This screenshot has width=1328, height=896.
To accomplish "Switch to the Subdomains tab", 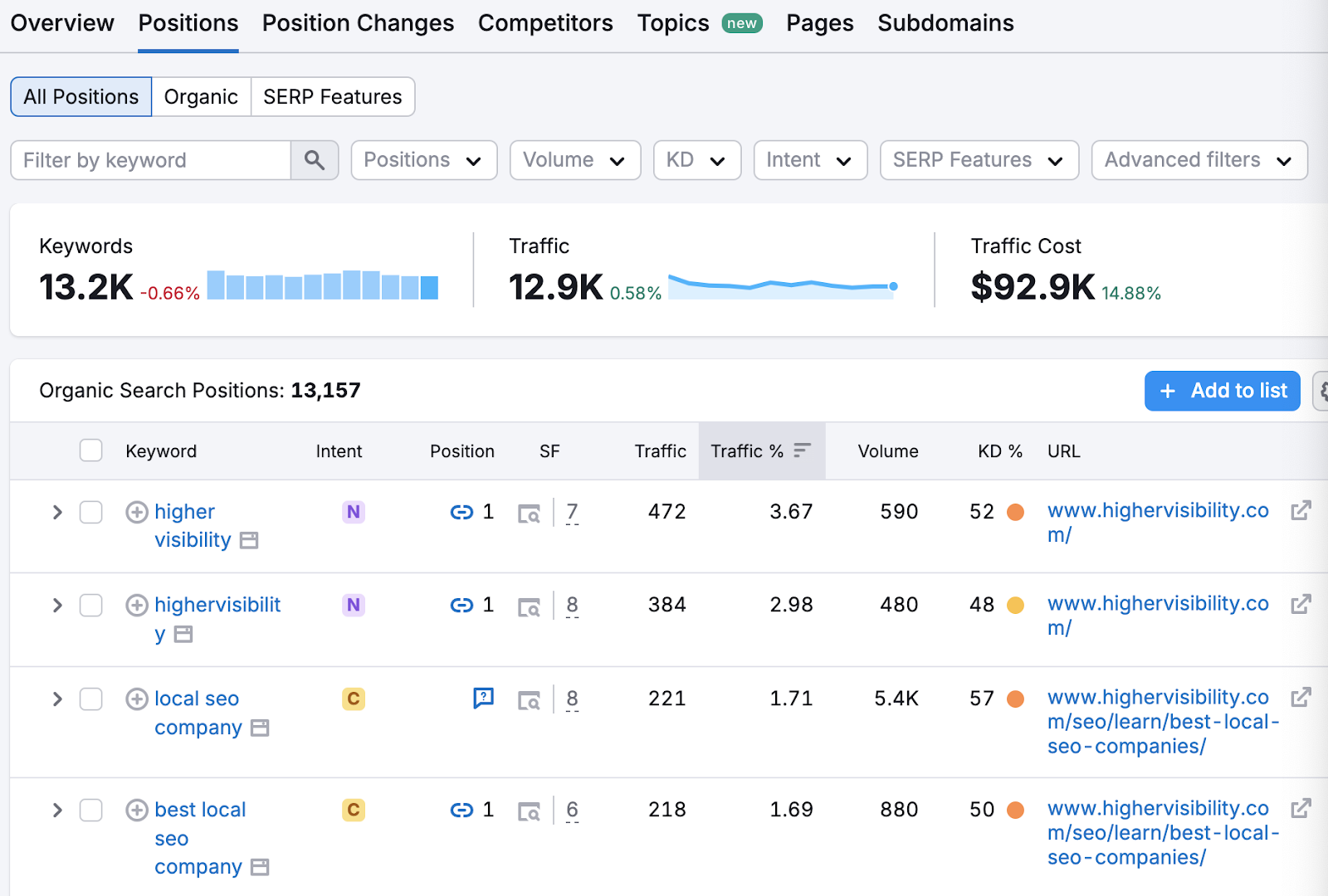I will point(945,23).
